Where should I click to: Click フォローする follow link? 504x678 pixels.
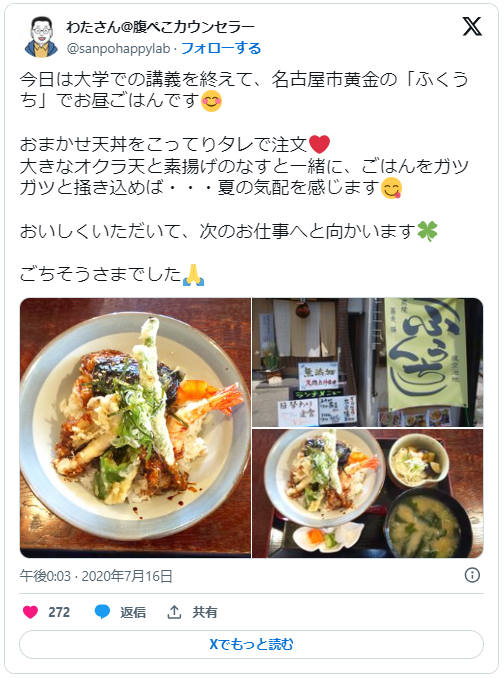click(221, 48)
